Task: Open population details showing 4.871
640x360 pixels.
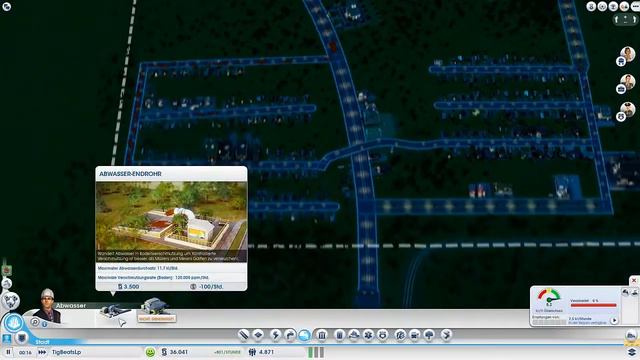Action: tap(262, 352)
